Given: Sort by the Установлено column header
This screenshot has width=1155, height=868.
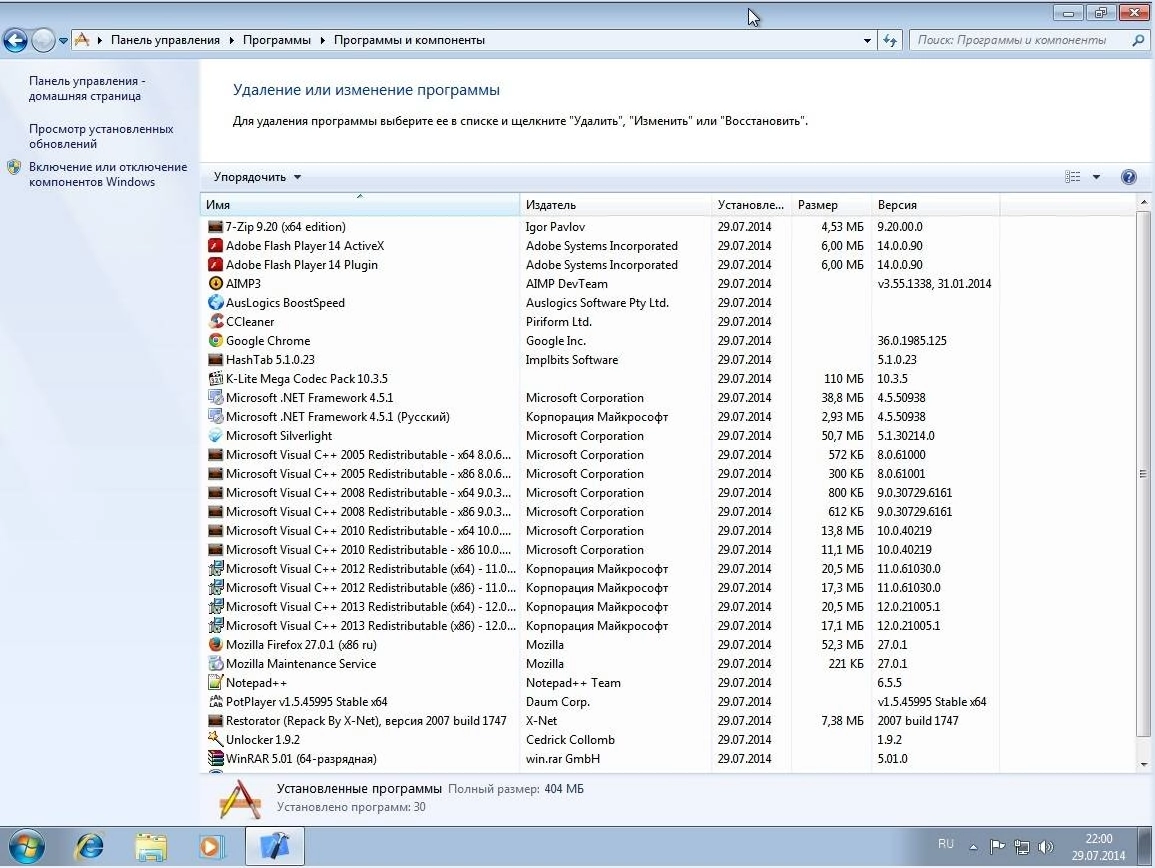Looking at the screenshot, I should 751,205.
